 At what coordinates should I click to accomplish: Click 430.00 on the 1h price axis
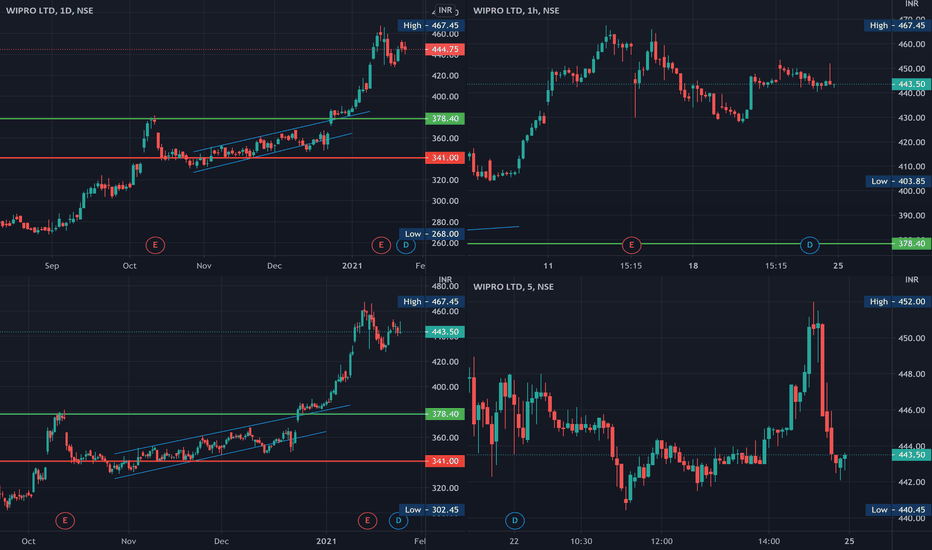pos(912,118)
